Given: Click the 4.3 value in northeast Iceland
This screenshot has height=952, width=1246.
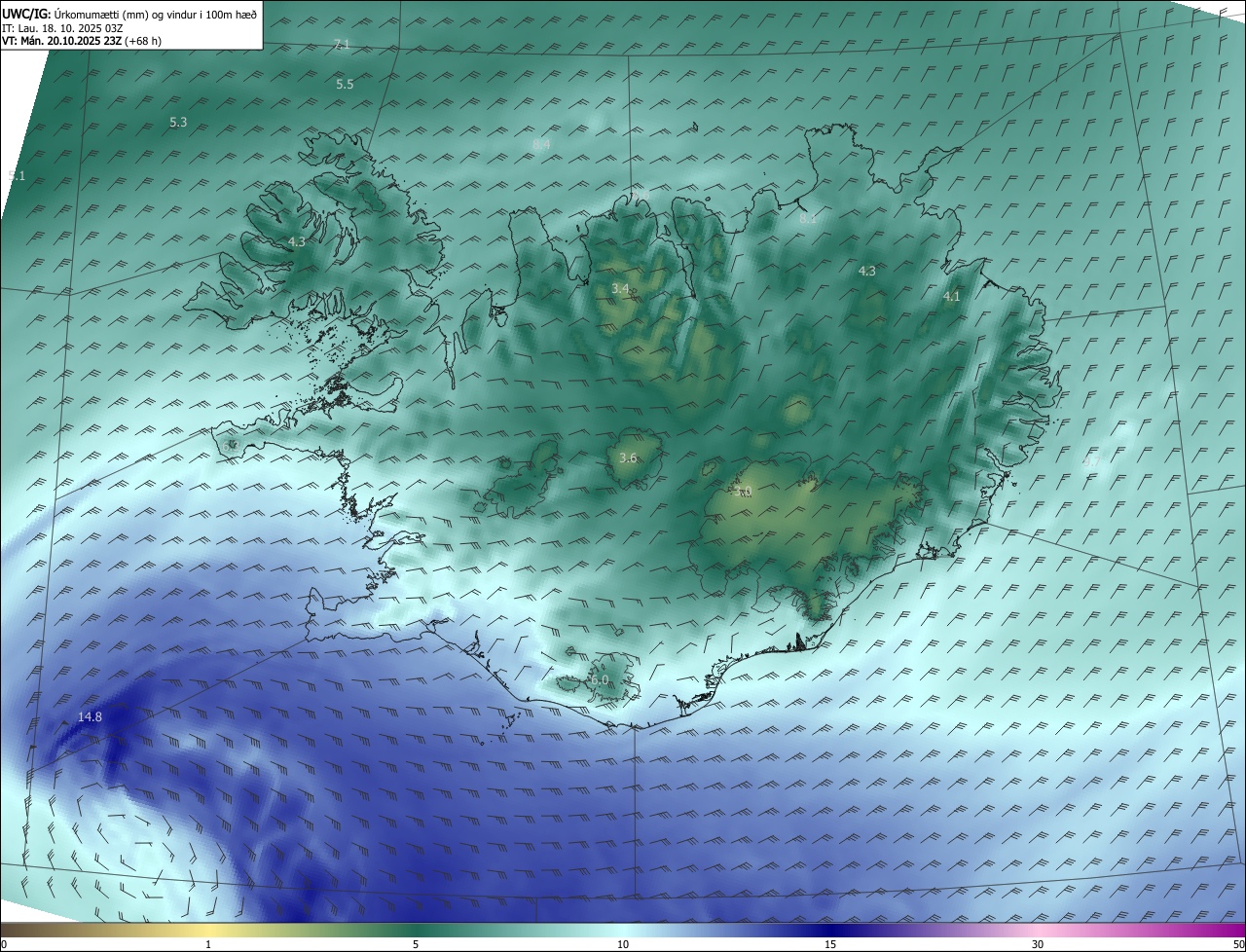Looking at the screenshot, I should coord(866,272).
